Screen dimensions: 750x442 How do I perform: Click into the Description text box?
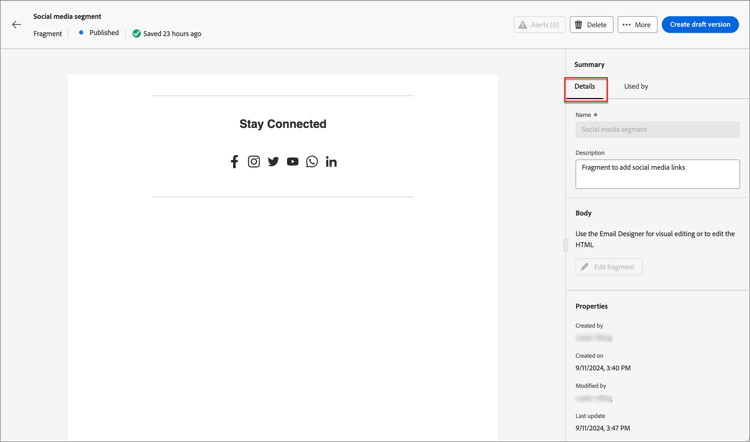[x=657, y=174]
